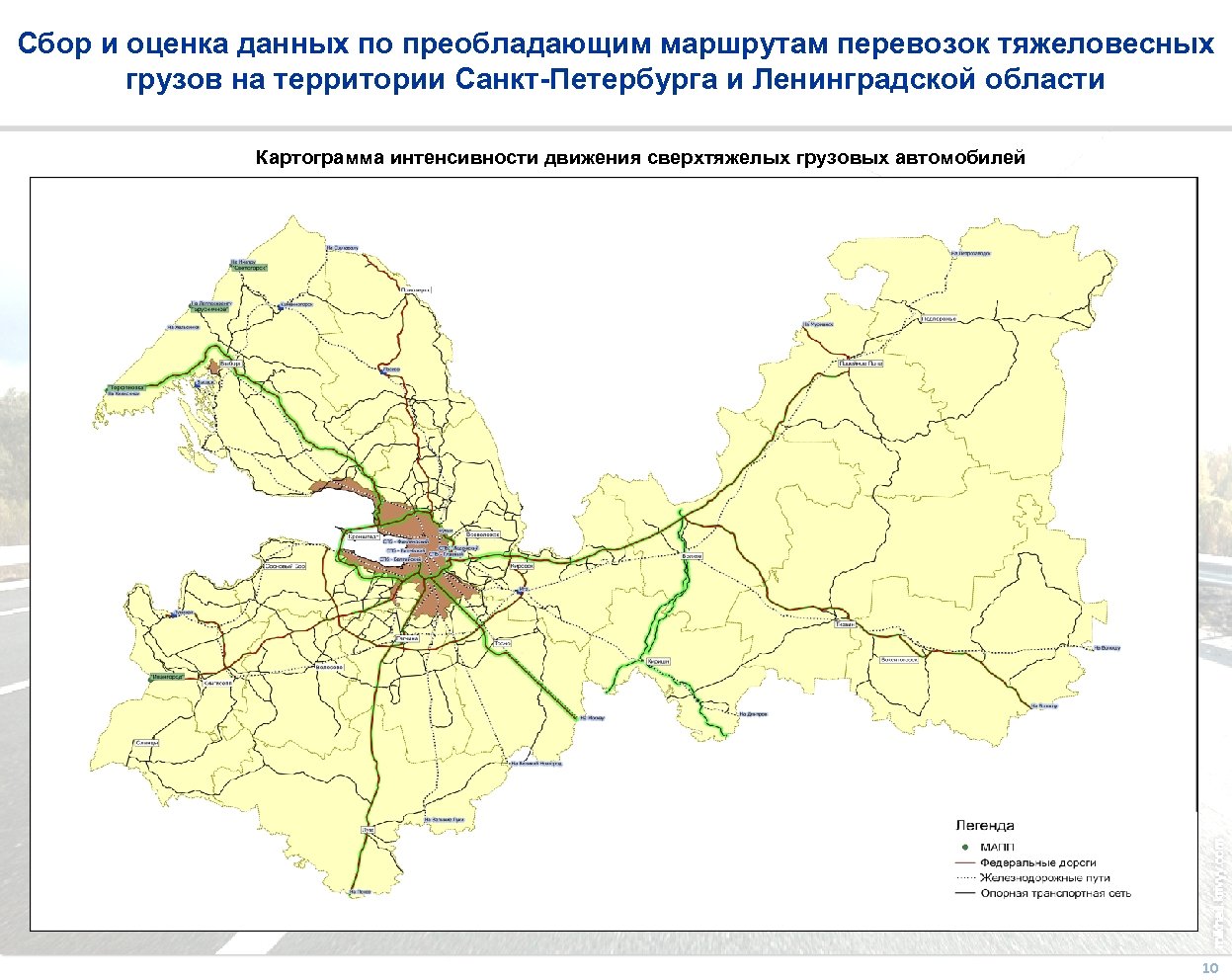Click the 'Каменногорск' label
1232x980 pixels.
click(x=296, y=304)
